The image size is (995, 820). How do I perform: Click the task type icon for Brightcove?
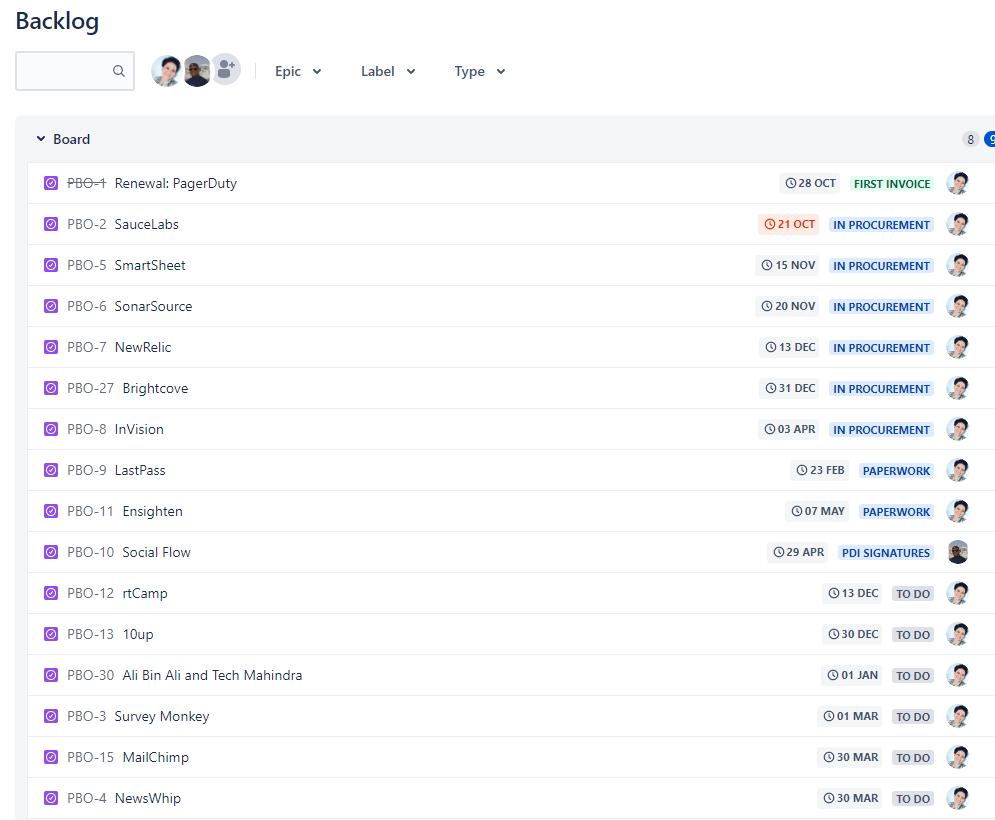pos(51,388)
